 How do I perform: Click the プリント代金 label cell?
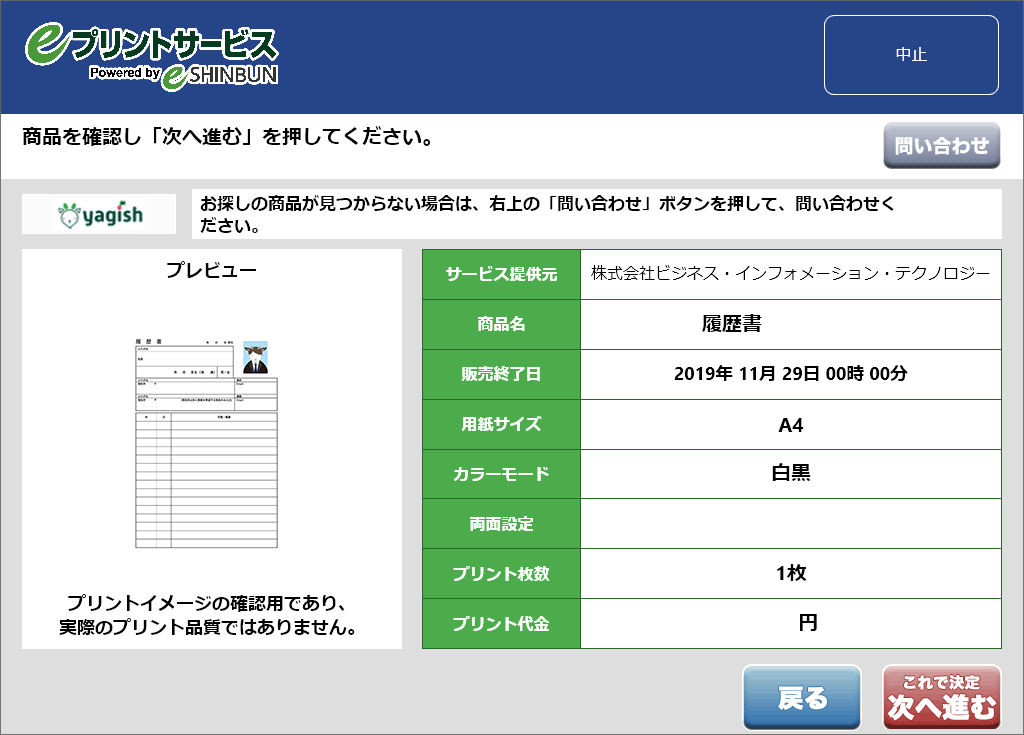[x=502, y=624]
